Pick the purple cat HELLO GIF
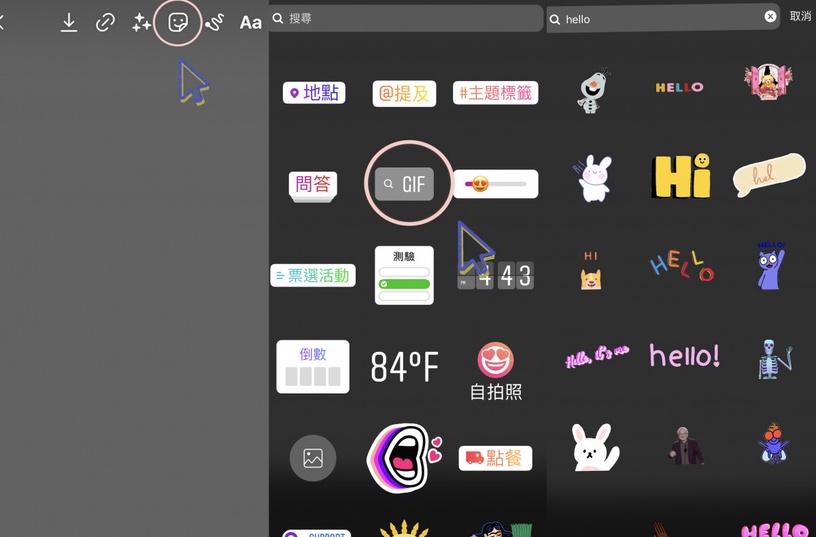The height and width of the screenshot is (537, 816). pyautogui.click(x=771, y=265)
